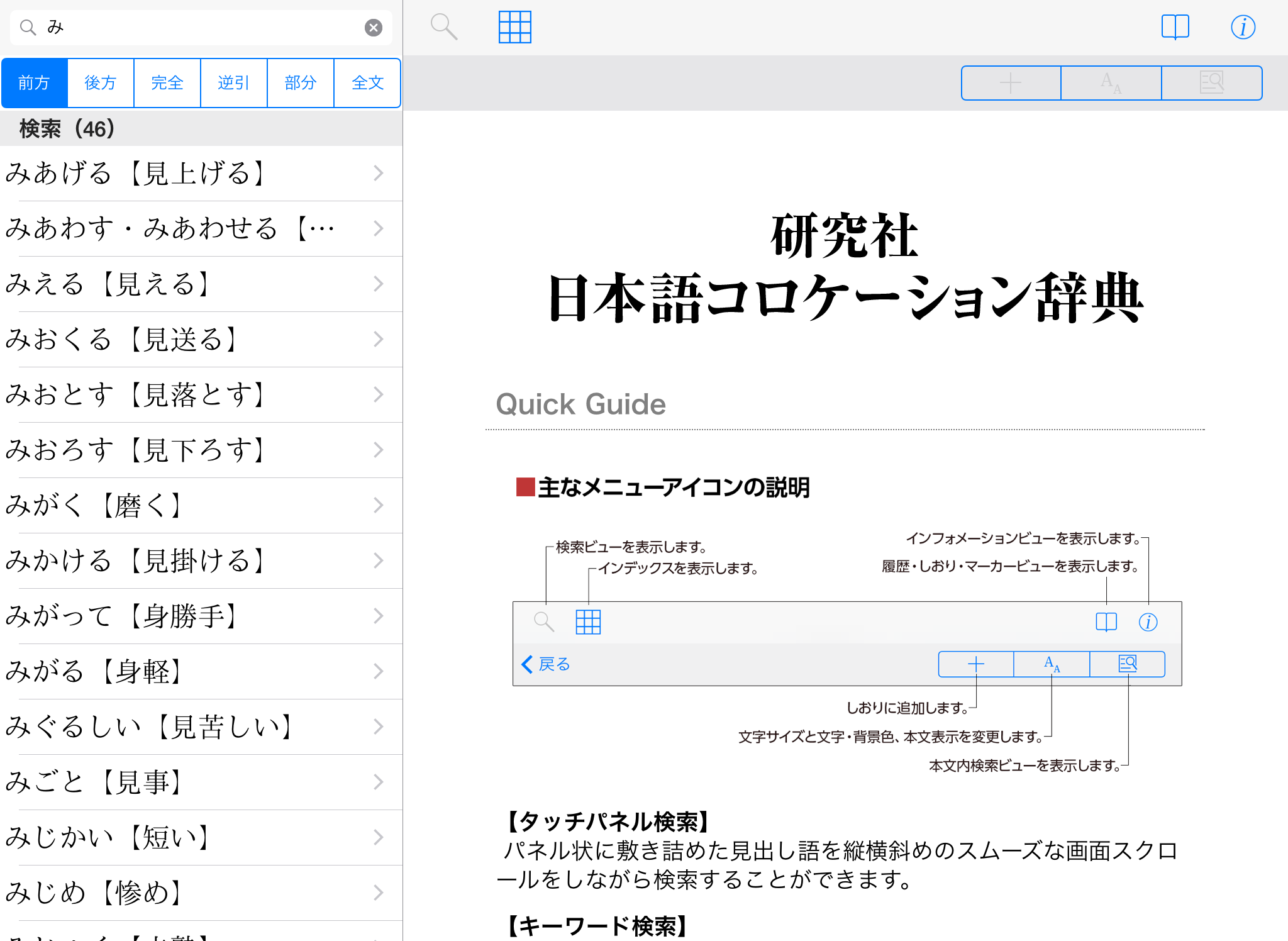Select the 全文 full-text search tab
This screenshot has height=941, width=1288.
click(367, 83)
